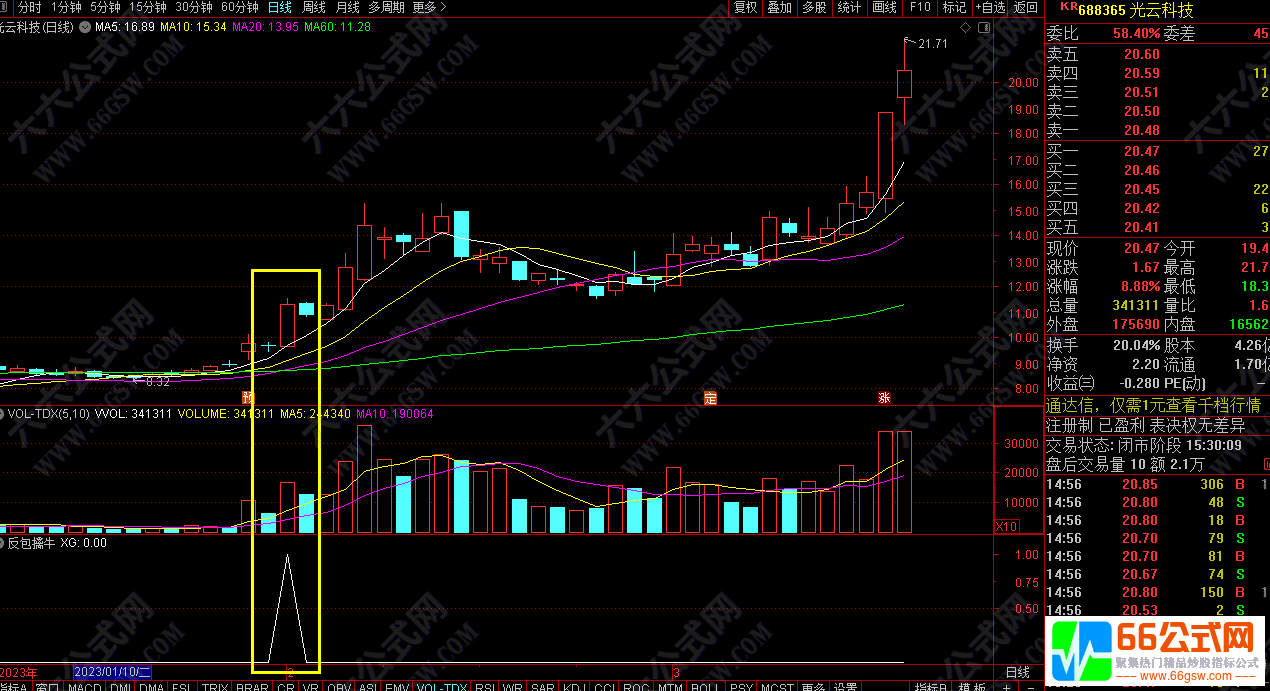
Task: Click the 买一 20.47 quote row
Action: coord(1157,151)
